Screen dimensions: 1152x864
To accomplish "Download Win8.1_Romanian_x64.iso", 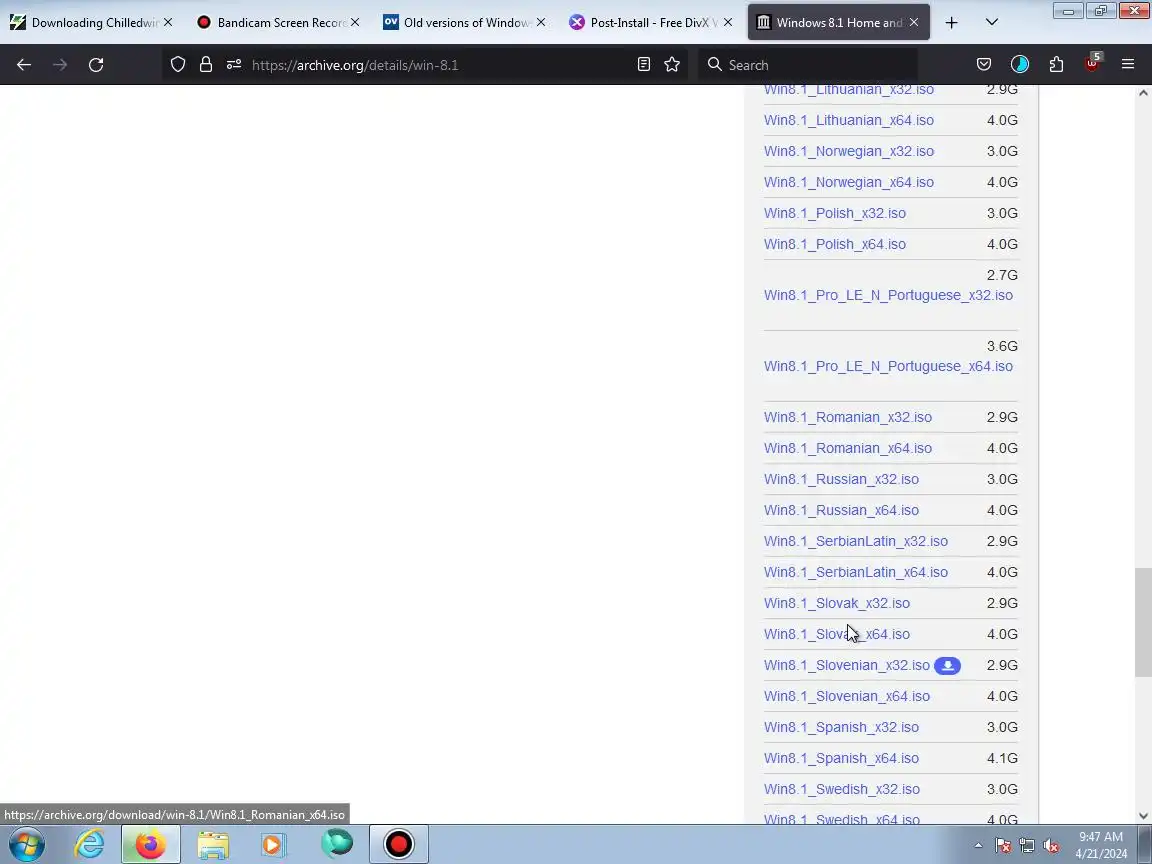I will click(848, 448).
